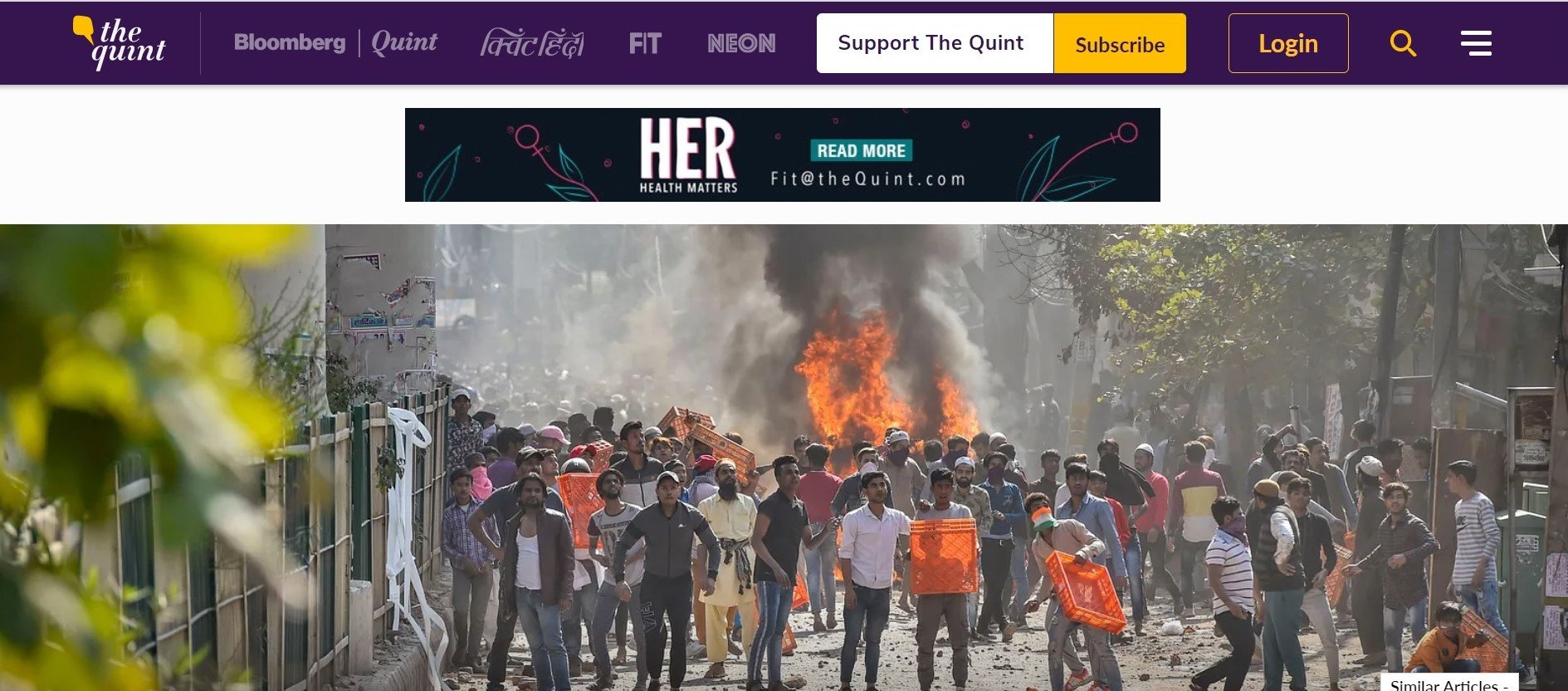Image resolution: width=1568 pixels, height=691 pixels.
Task: Click the speech bubble in Quint logo
Action: (83, 29)
